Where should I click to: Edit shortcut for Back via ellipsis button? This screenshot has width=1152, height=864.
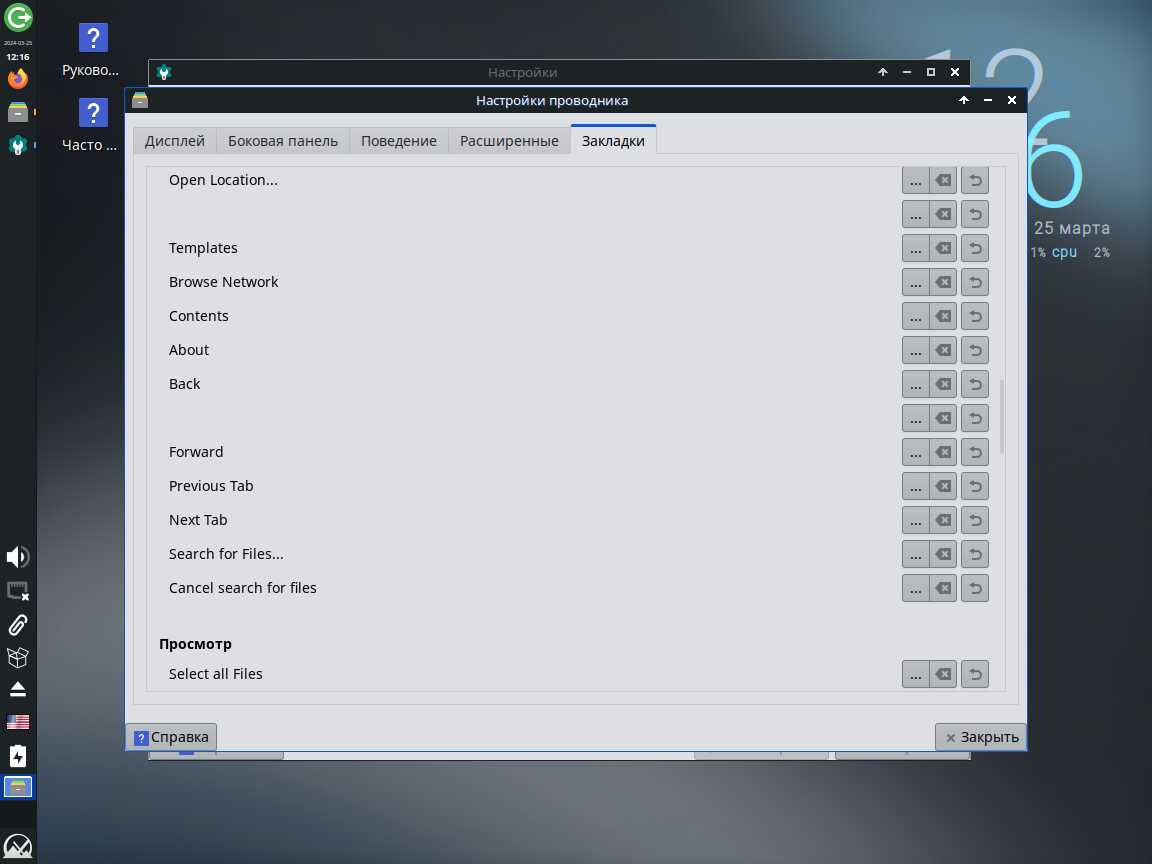[915, 384]
